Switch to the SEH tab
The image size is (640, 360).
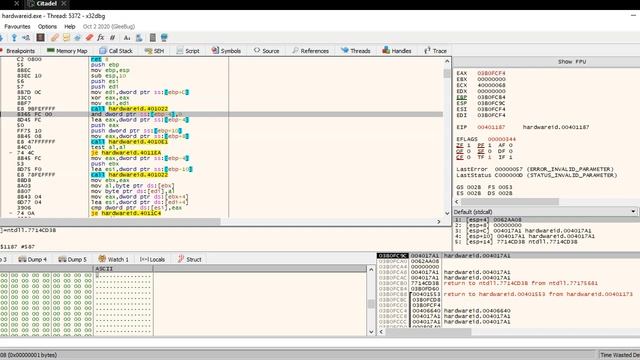(154, 51)
